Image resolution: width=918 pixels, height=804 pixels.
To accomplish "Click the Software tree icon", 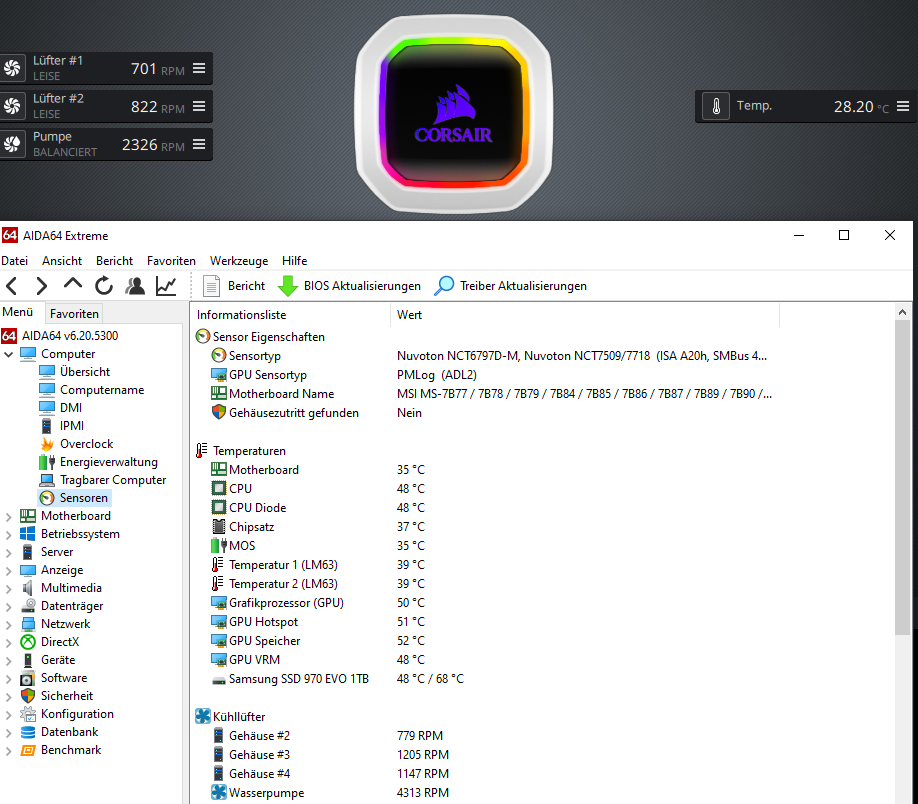I will (28, 678).
